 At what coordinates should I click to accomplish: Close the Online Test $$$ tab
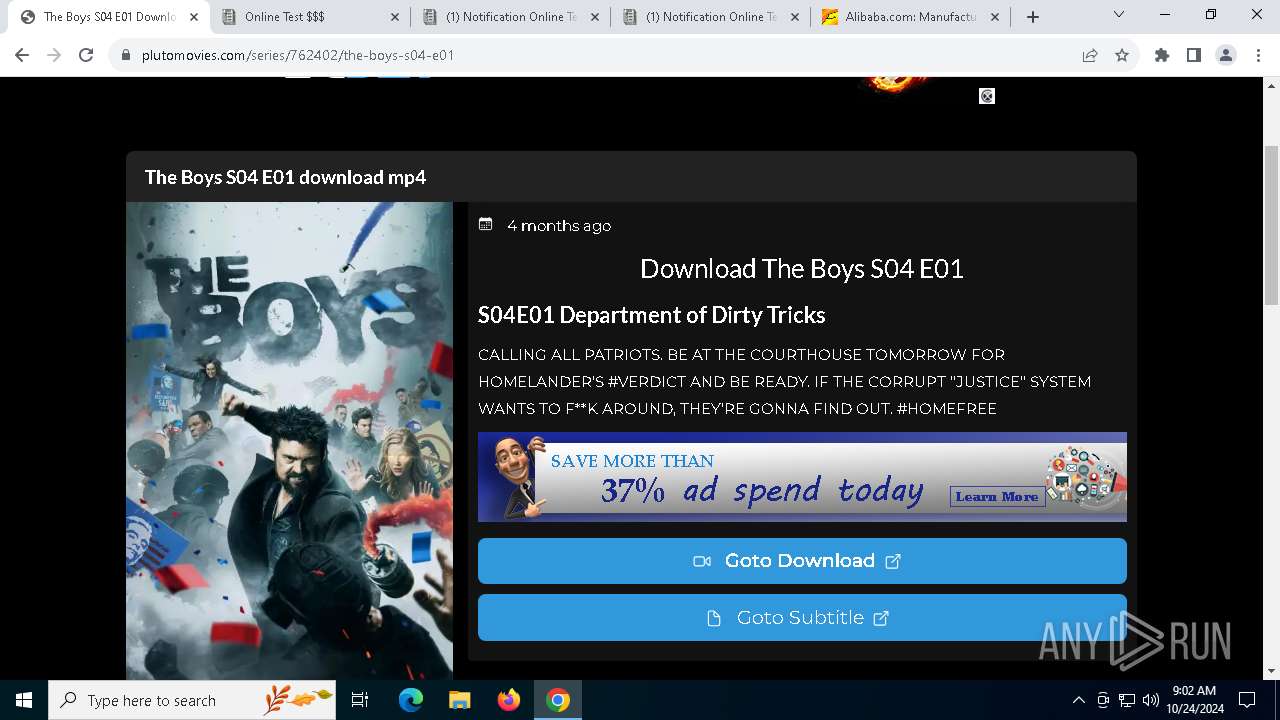click(x=394, y=17)
